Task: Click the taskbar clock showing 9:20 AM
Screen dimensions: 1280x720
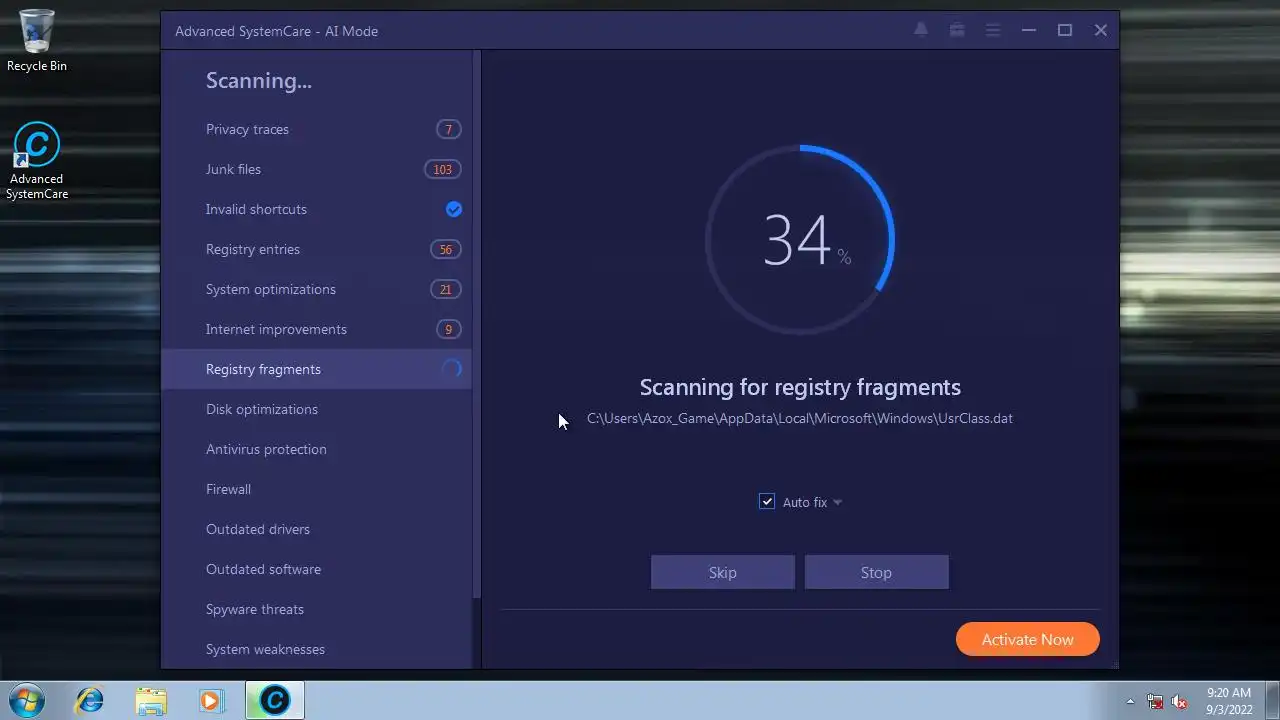Action: tap(1229, 701)
